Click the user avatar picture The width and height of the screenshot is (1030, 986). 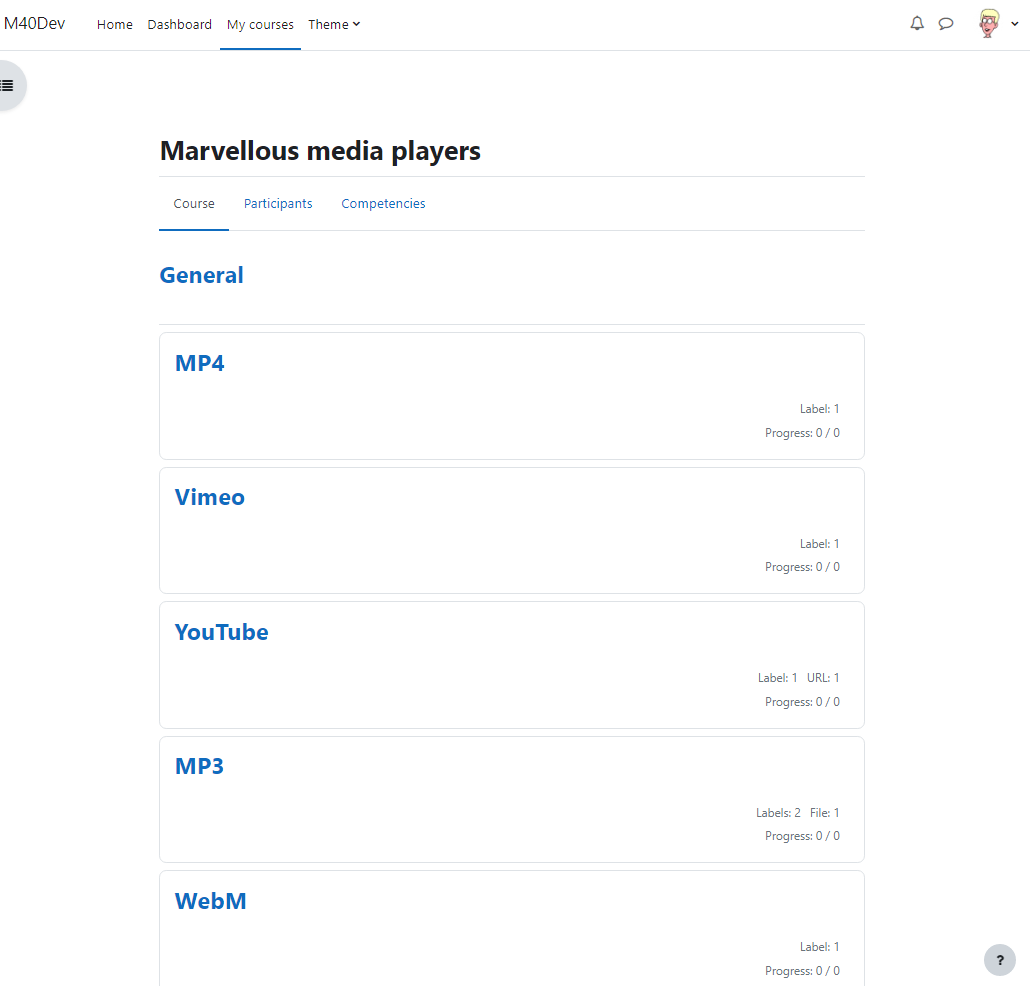click(x=989, y=24)
